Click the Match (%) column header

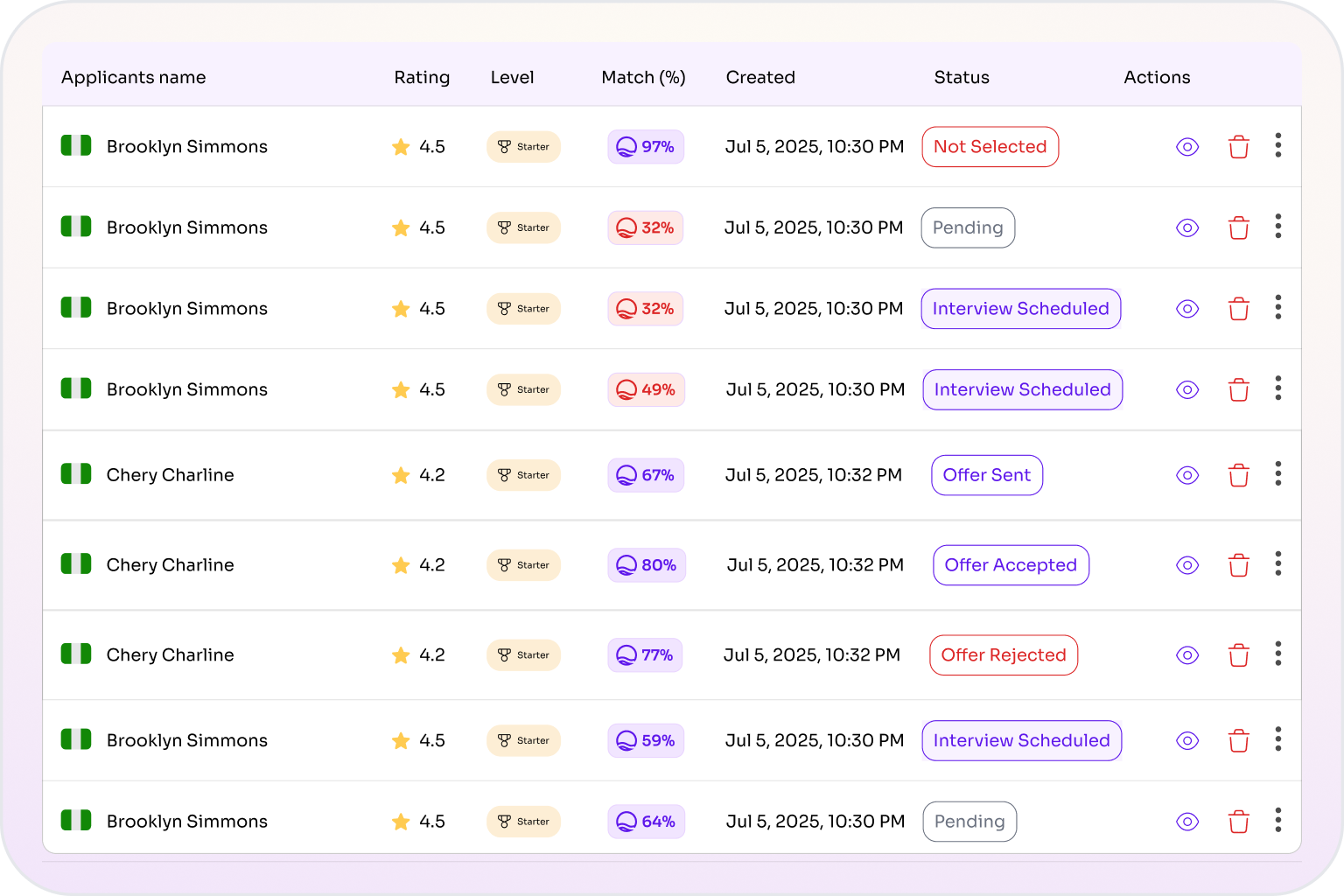point(643,77)
